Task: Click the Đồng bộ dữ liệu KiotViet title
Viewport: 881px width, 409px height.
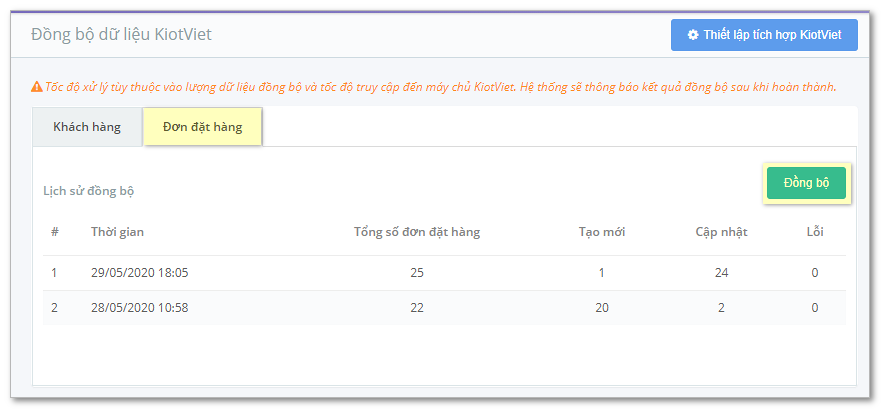Action: (x=121, y=34)
